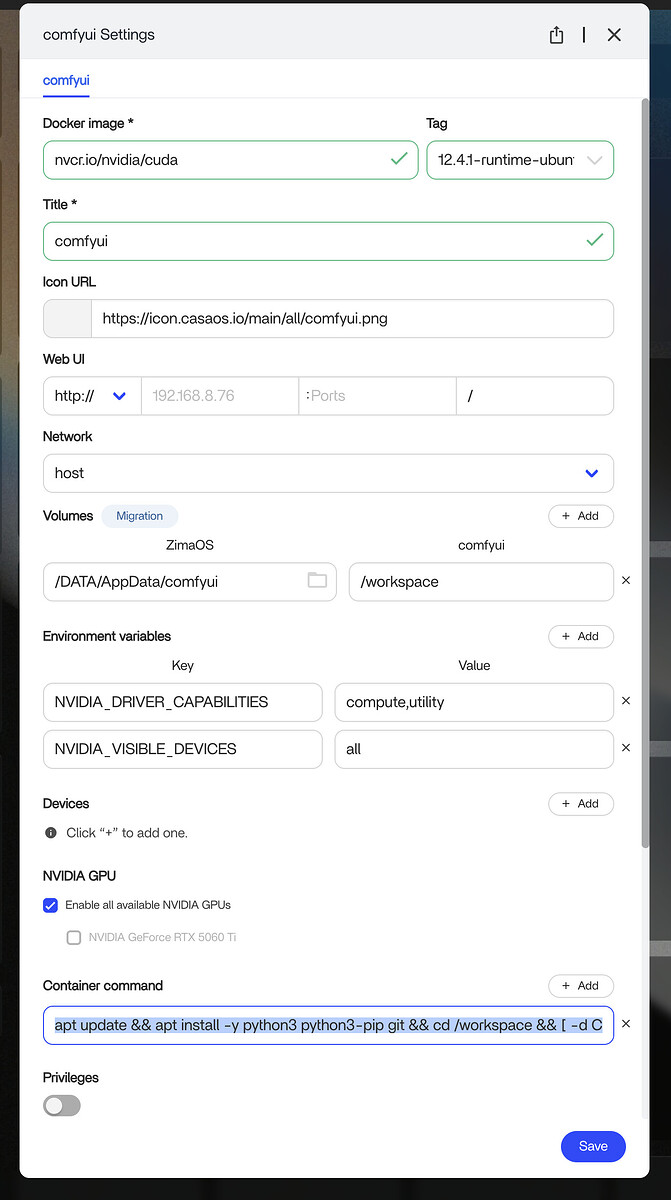
Task: Edit the Icon URL field
Action: (352, 319)
